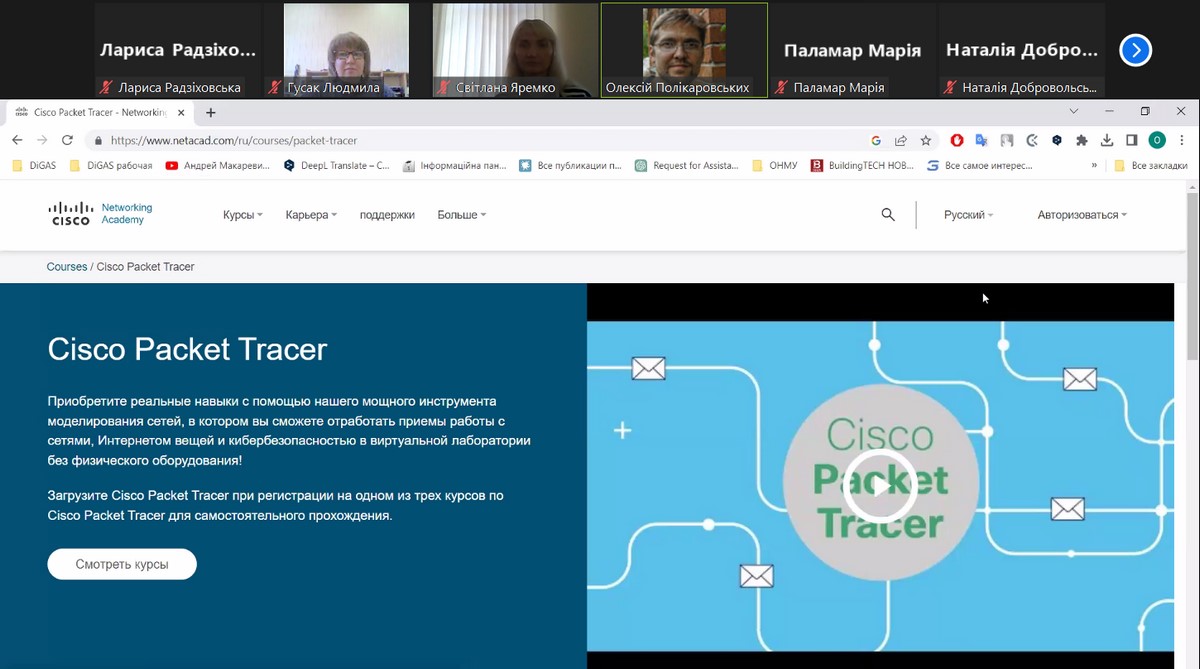The height and width of the screenshot is (669, 1200).
Task: Reload the page with the refresh icon
Action: pyautogui.click(x=67, y=141)
